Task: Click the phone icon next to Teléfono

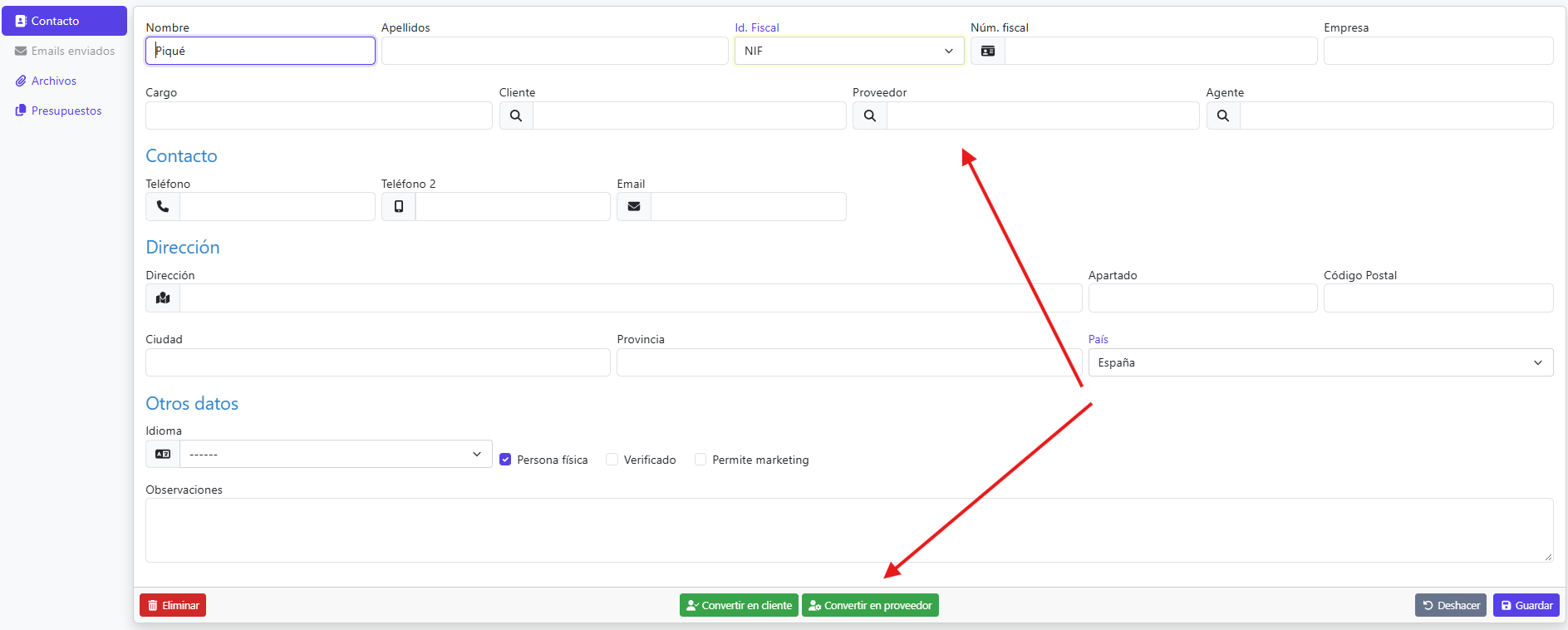Action: tap(163, 207)
